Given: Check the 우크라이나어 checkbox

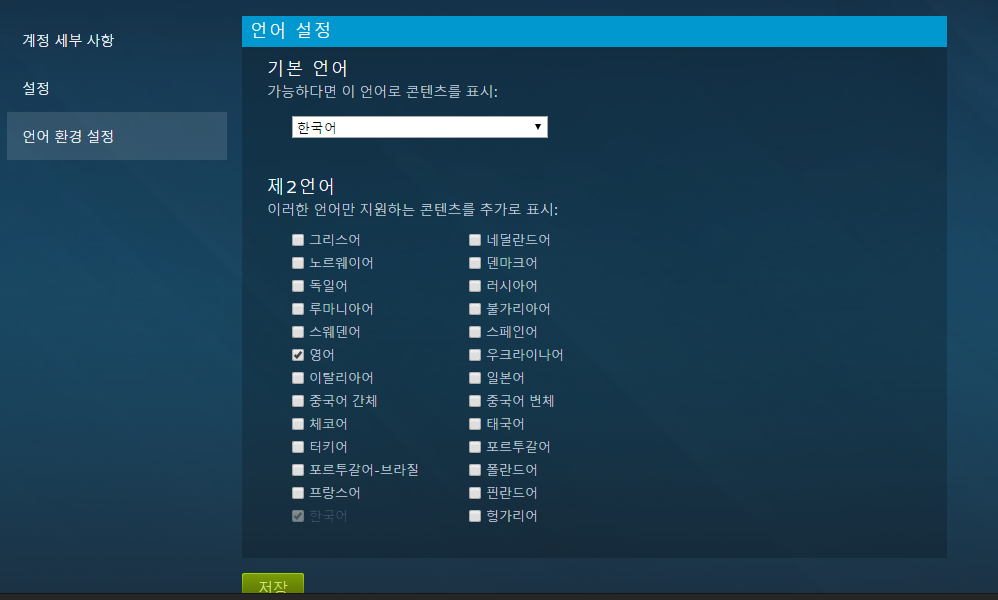Looking at the screenshot, I should click(x=475, y=355).
